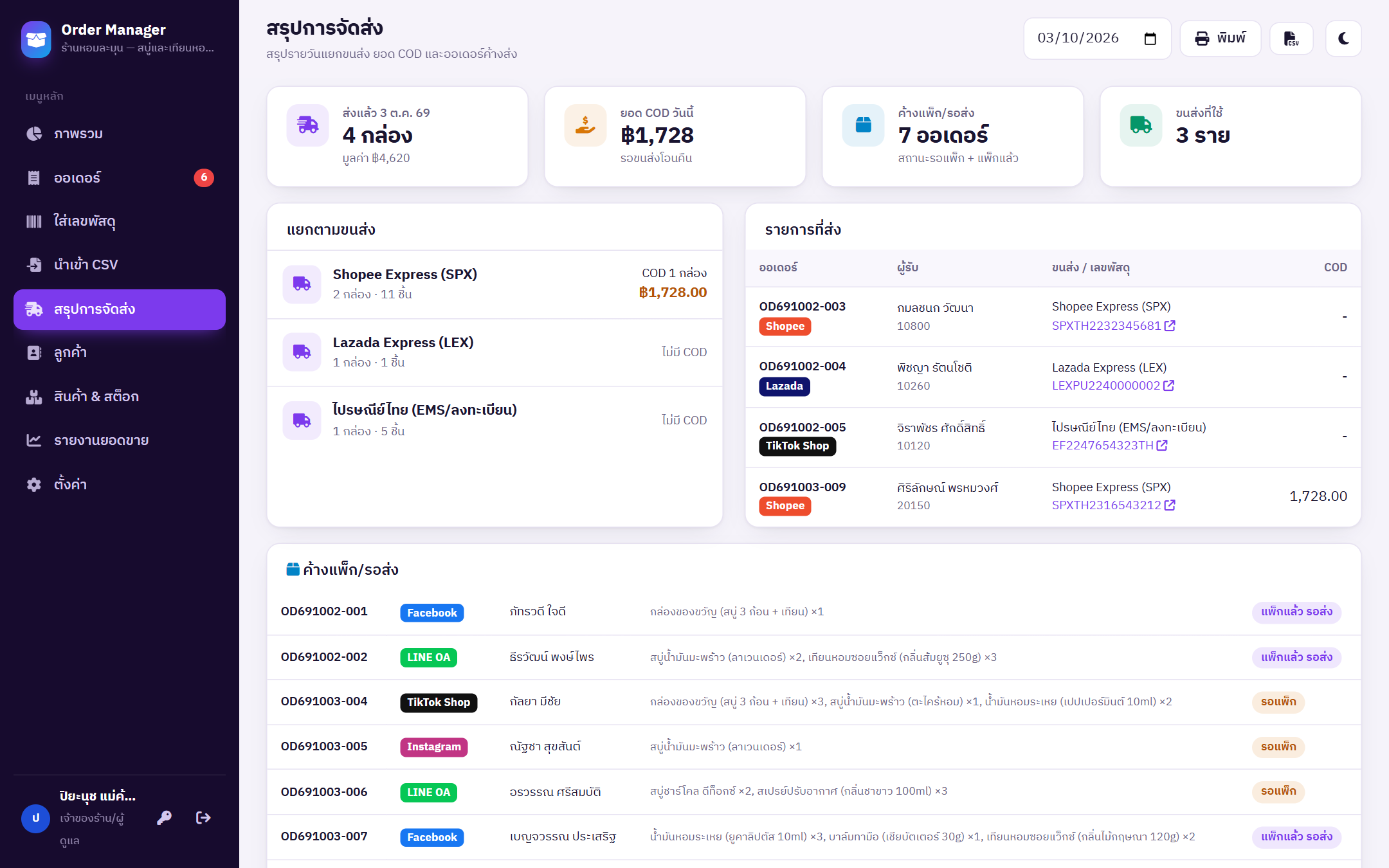
Task: Click the แพ็กแล้ว รอส่ง status for OD691003-007
Action: pos(1296,836)
